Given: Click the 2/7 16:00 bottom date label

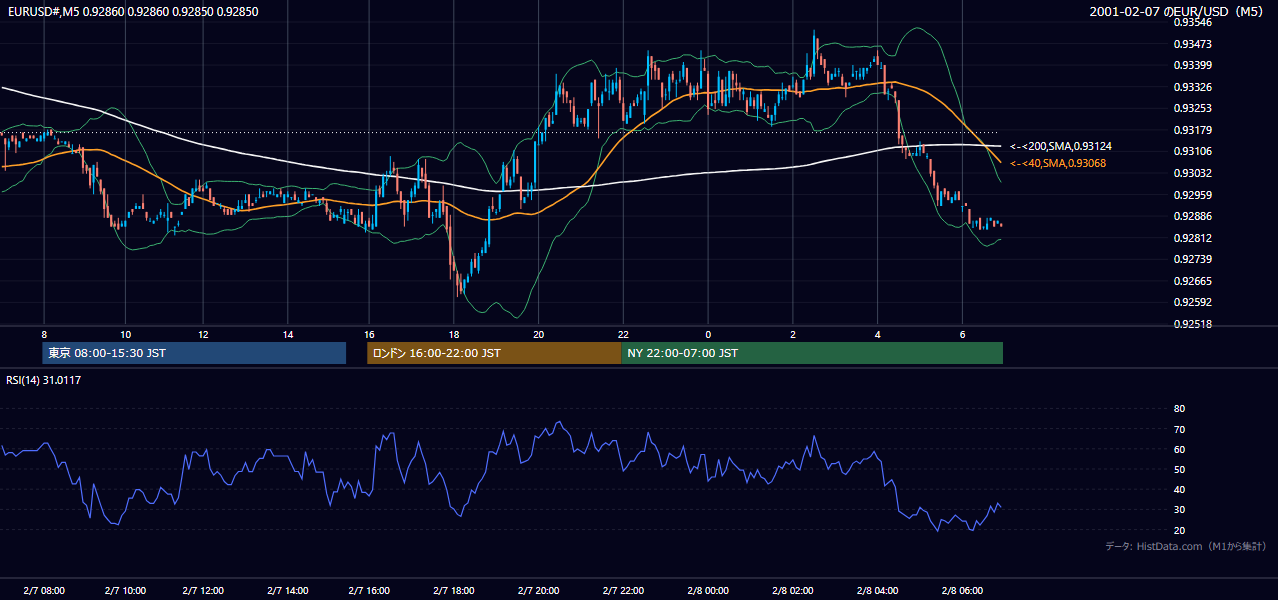Looking at the screenshot, I should point(369,591).
